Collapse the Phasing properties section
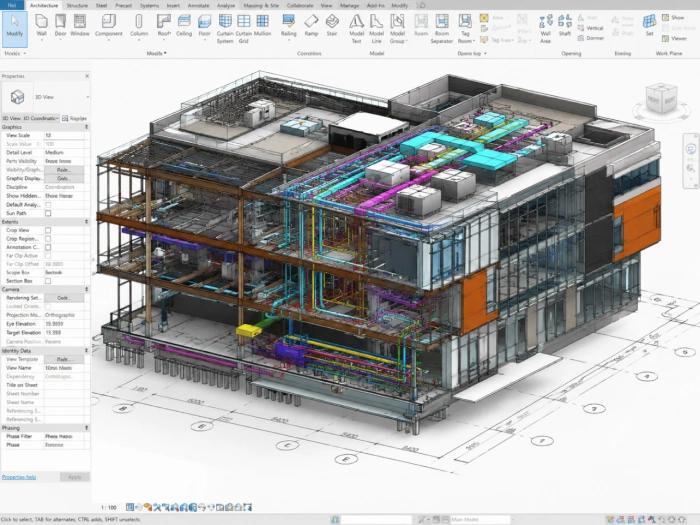700x525 pixels. [86, 428]
